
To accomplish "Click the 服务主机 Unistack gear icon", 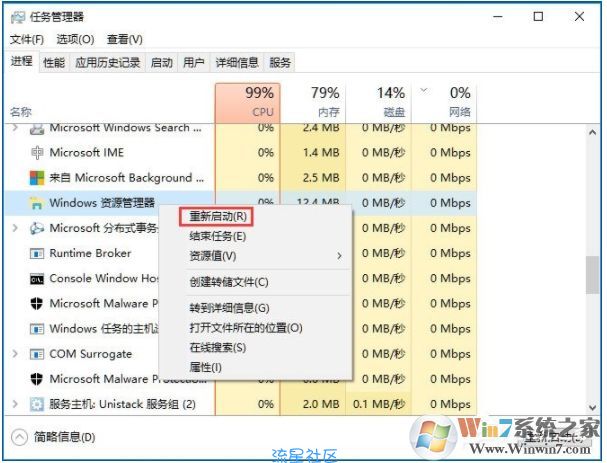I will pyautogui.click(x=37, y=404).
